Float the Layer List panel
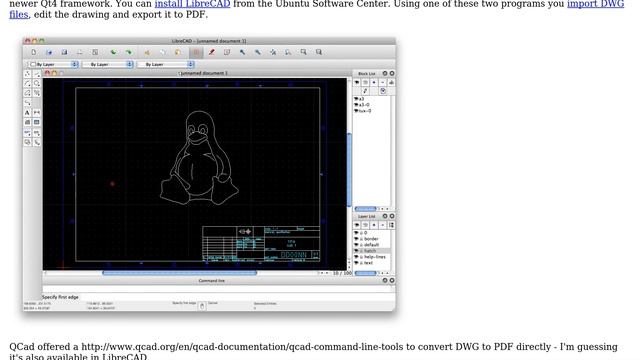Viewport: 640px width, 360px height. click(x=384, y=216)
